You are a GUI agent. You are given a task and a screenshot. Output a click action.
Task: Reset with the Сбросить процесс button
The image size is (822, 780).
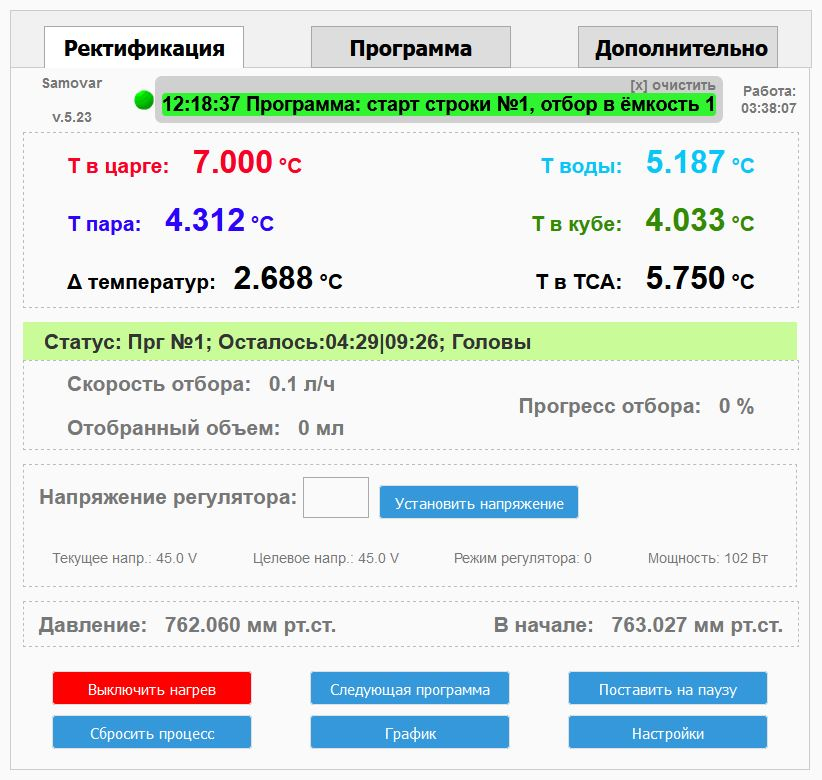152,732
